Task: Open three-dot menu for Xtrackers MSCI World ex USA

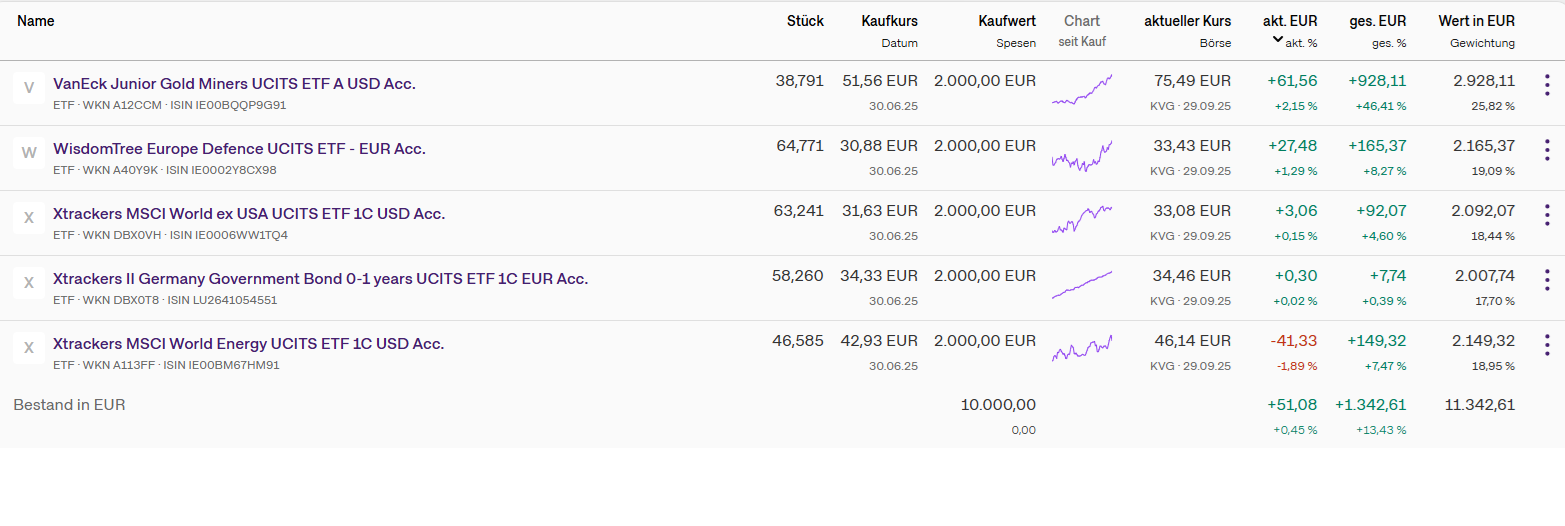Action: point(1547,216)
